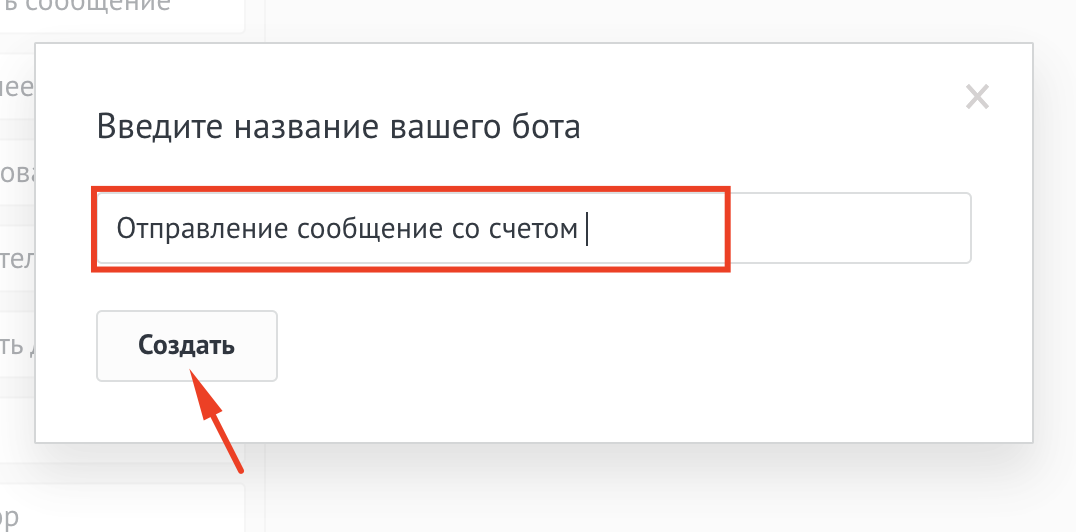Select the sidebar item ending in "нее"

point(17,88)
